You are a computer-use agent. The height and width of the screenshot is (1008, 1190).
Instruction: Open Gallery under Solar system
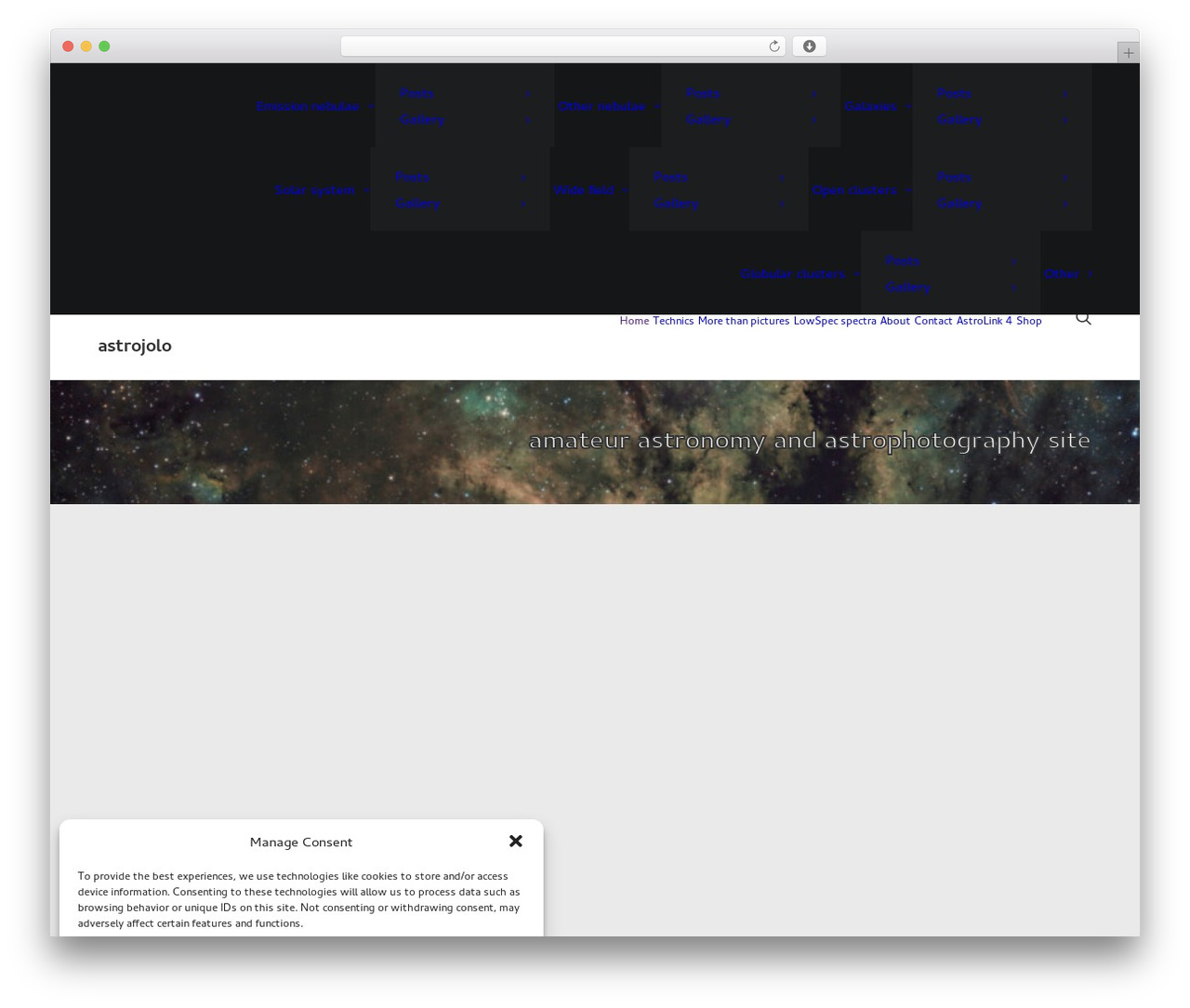417,203
